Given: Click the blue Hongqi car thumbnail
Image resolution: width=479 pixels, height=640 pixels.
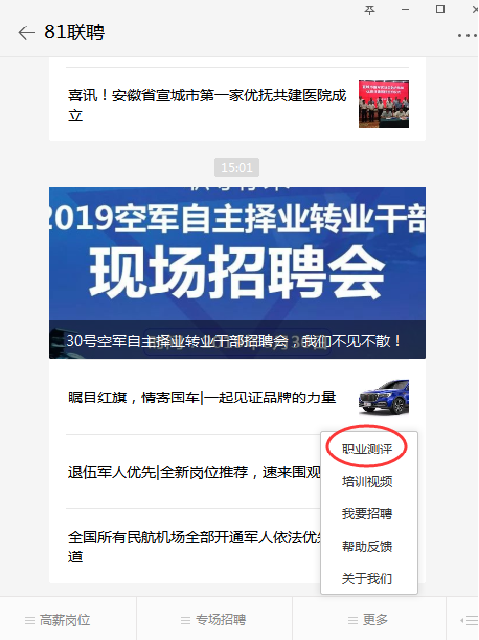Looking at the screenshot, I should pyautogui.click(x=384, y=398).
